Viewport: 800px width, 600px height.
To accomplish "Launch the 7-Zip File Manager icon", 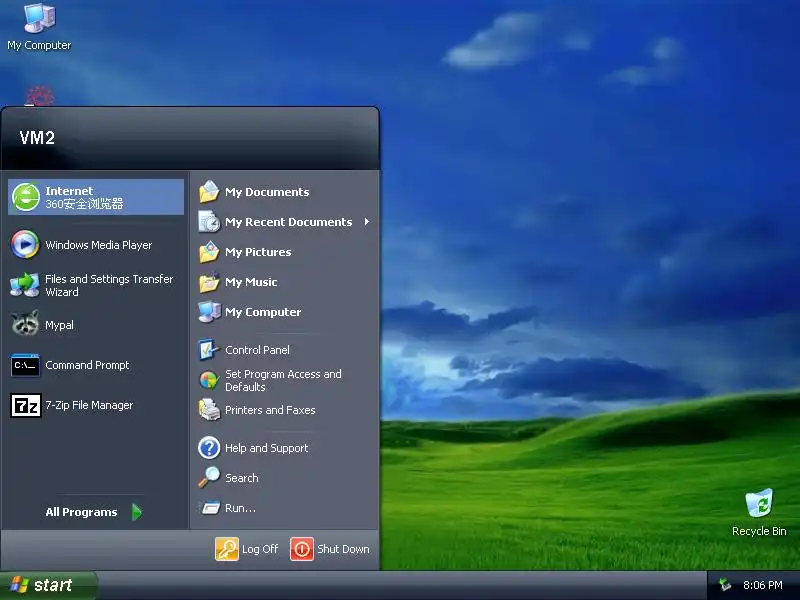I will pos(26,406).
